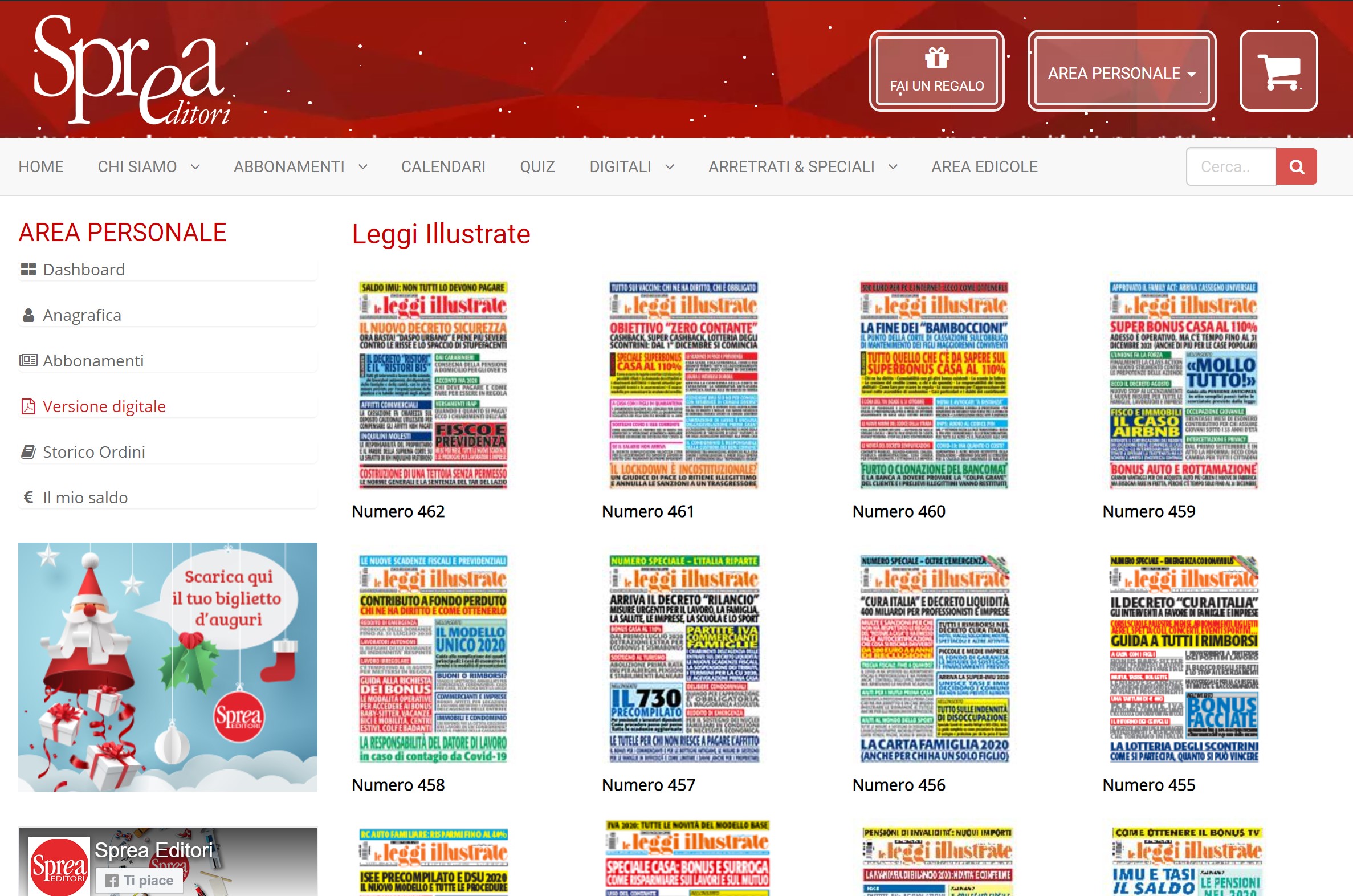Focus the Cerca search field
The height and width of the screenshot is (896, 1353).
pyautogui.click(x=1231, y=167)
